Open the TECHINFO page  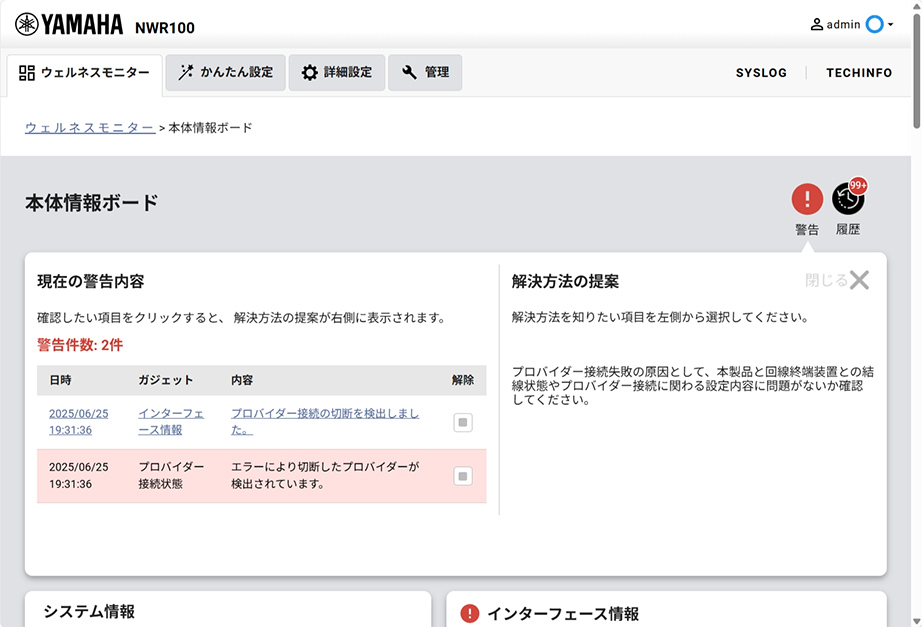[x=858, y=72]
